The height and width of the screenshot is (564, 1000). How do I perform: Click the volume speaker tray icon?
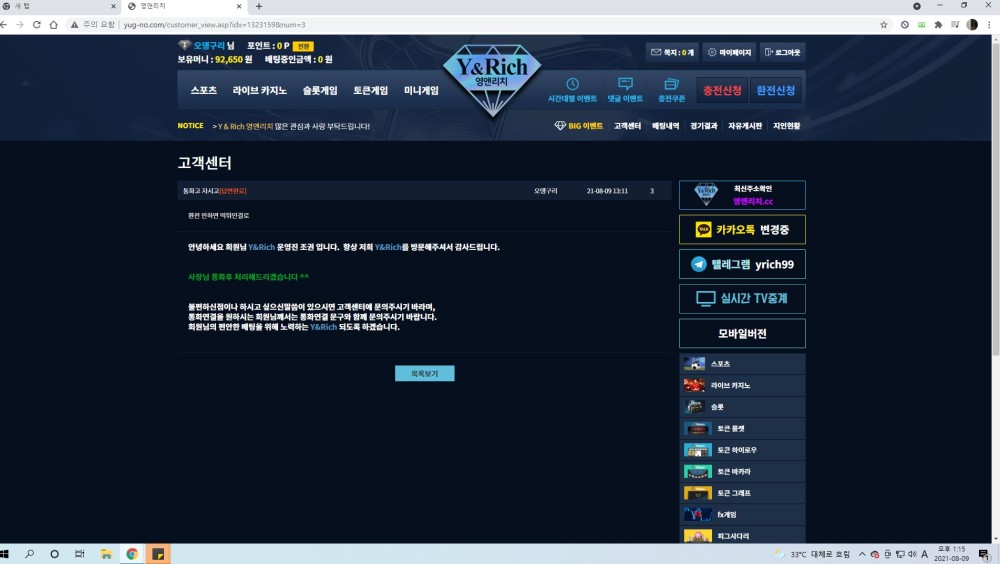tap(912, 554)
